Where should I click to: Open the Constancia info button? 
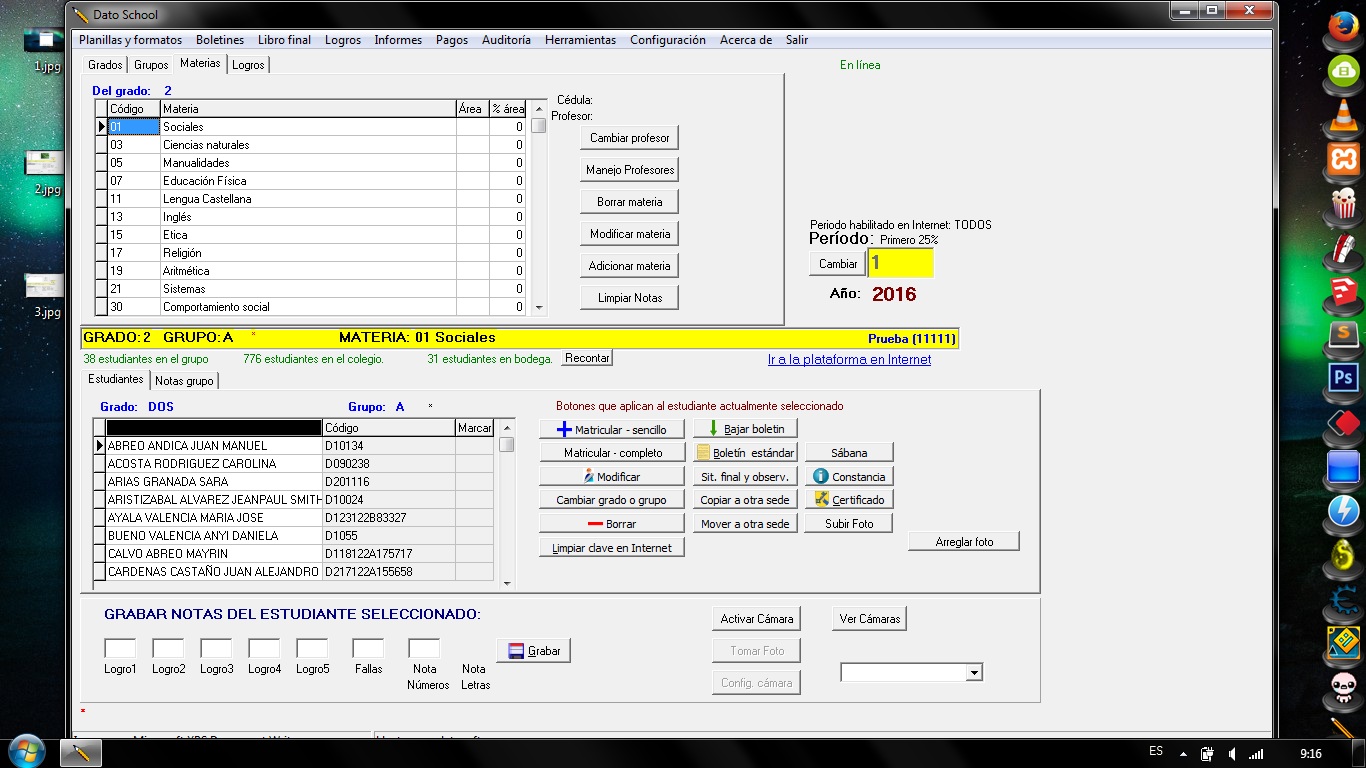pyautogui.click(x=848, y=477)
